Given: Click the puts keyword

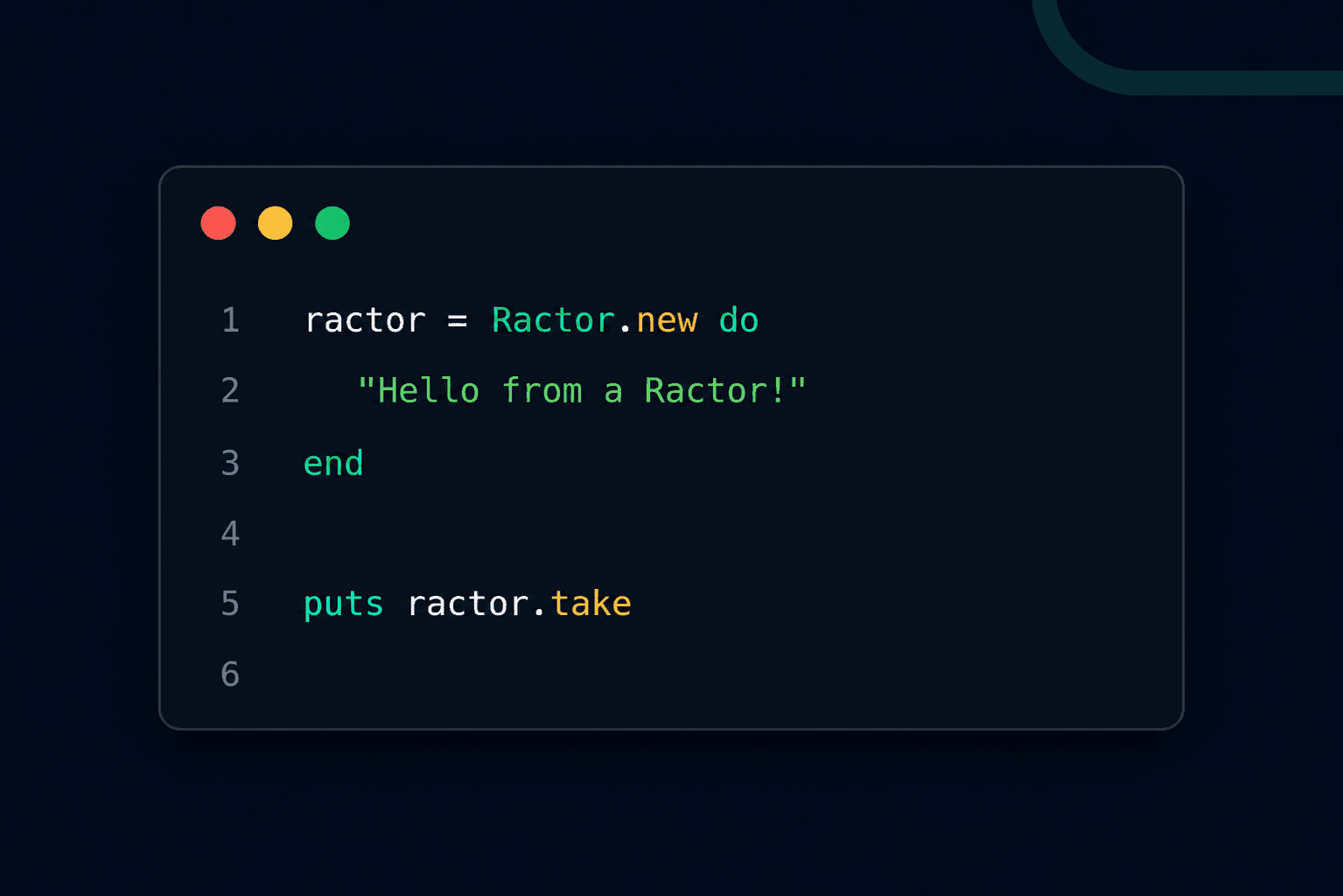Looking at the screenshot, I should (343, 605).
